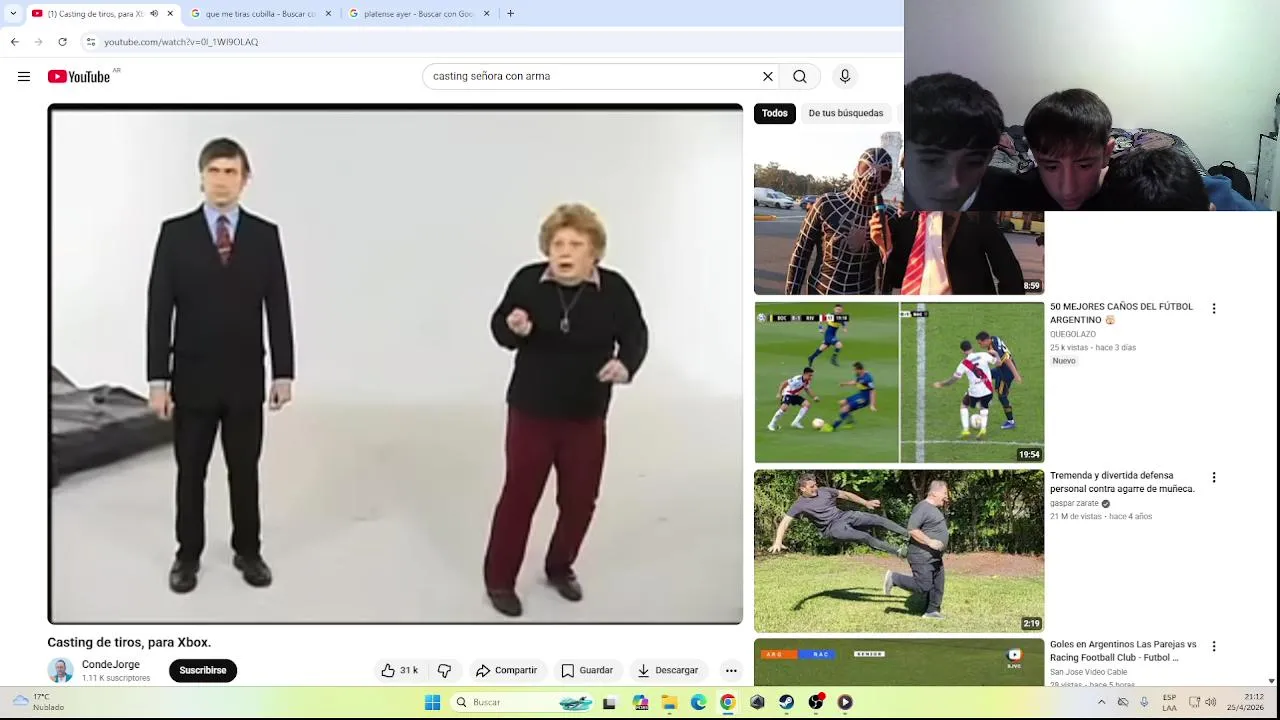Open the Windows Start menu

[432, 702]
